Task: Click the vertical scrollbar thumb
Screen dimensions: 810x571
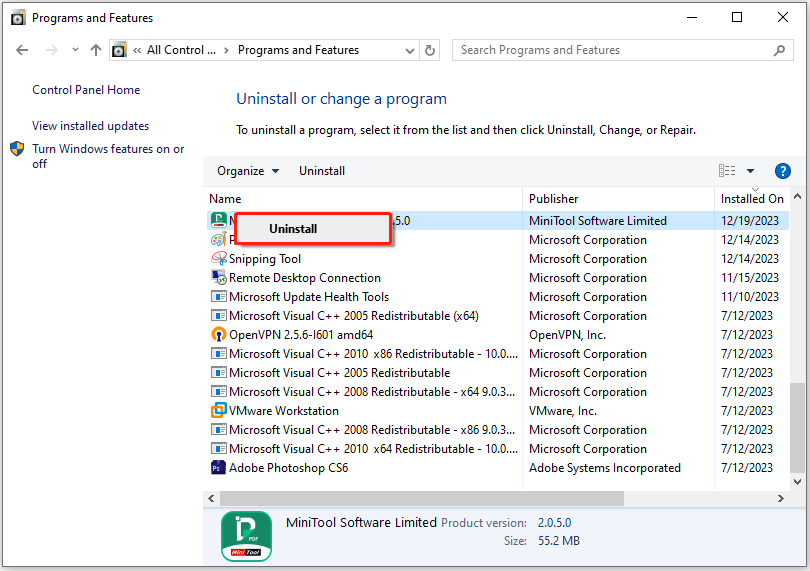Action: [797, 427]
